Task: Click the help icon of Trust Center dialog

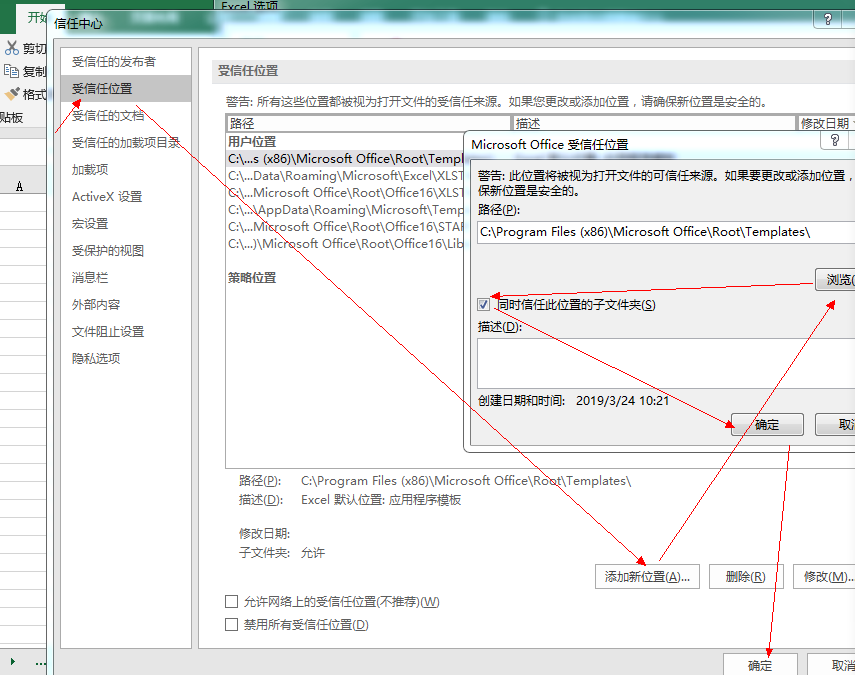Action: pos(828,20)
